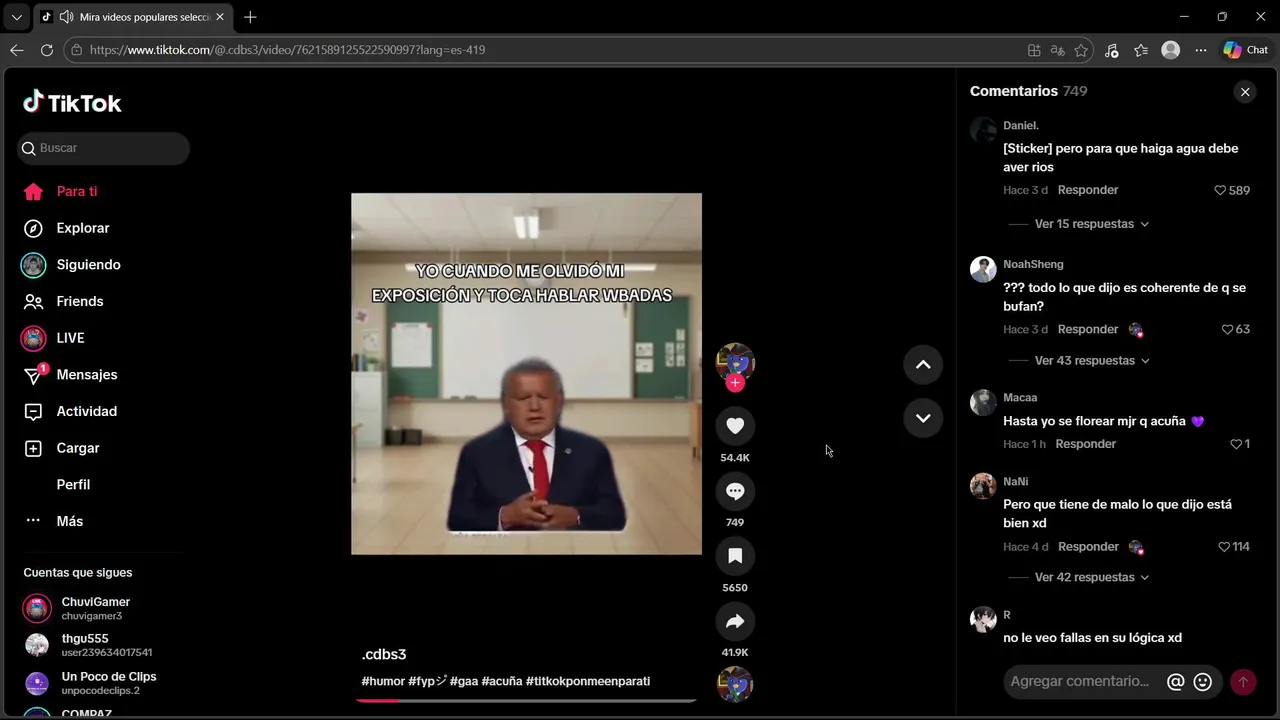Open the translate page icon
The image size is (1280, 720).
[1058, 50]
